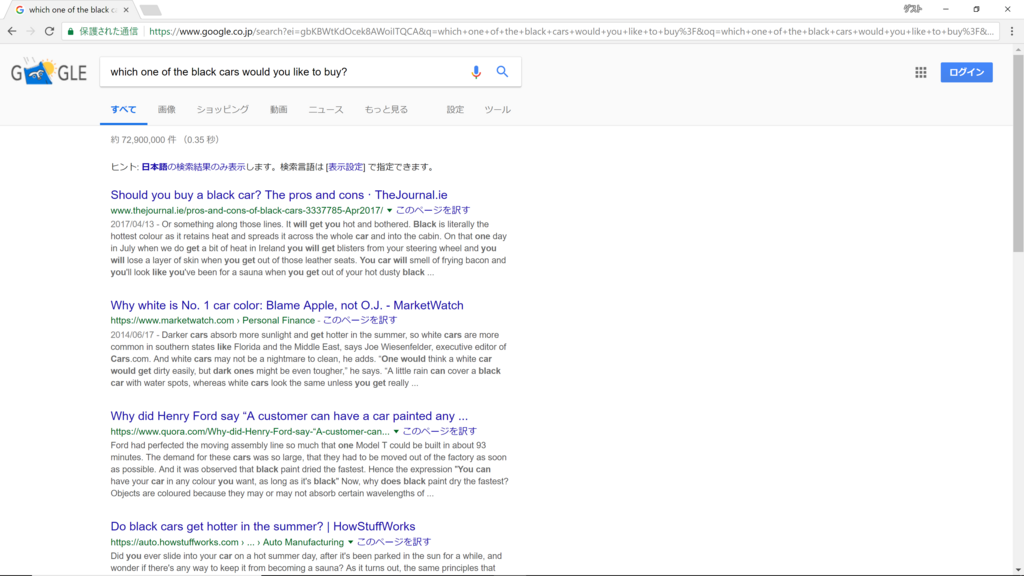
Task: Close the Google search tab
Action: click(126, 10)
